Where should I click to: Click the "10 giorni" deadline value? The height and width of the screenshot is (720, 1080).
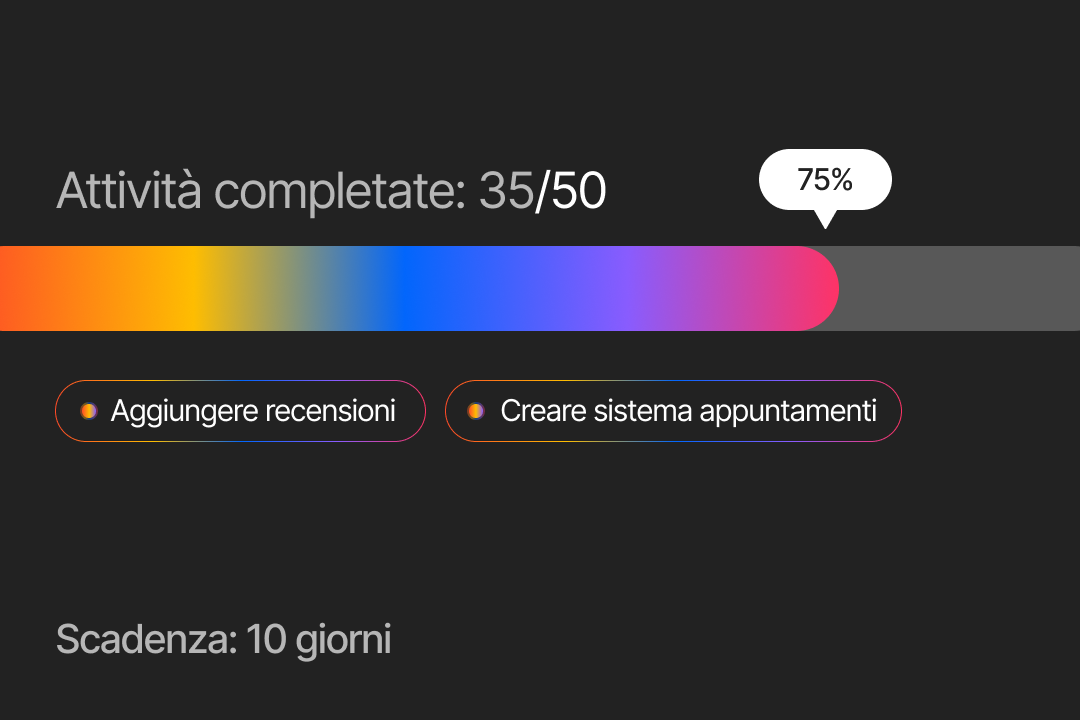pyautogui.click(x=319, y=639)
